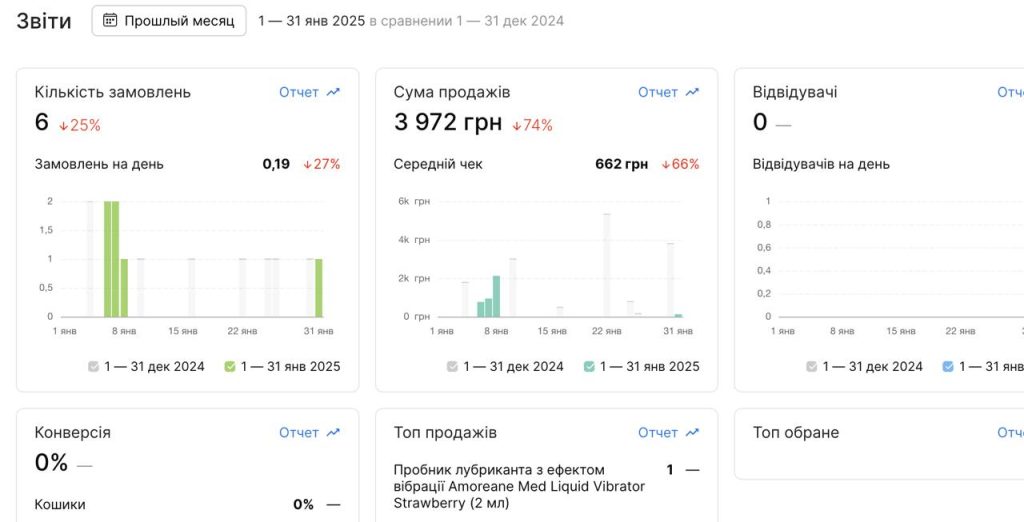Open Отчет link in Сума продажів card
Screen dimensions: 1024x522
658,92
